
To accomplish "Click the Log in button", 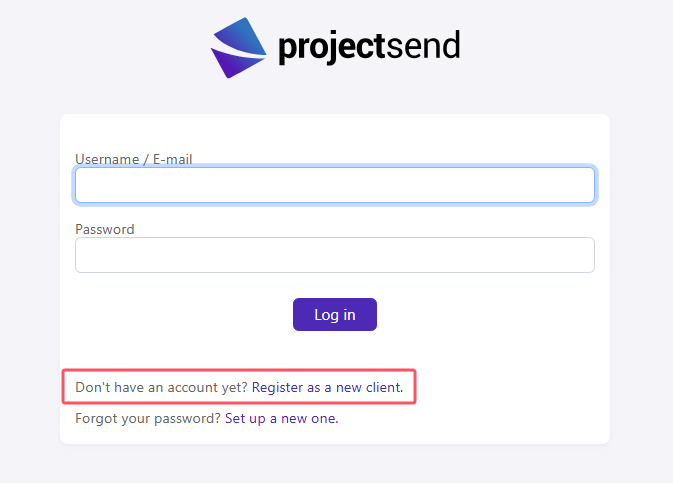I will 335,315.
